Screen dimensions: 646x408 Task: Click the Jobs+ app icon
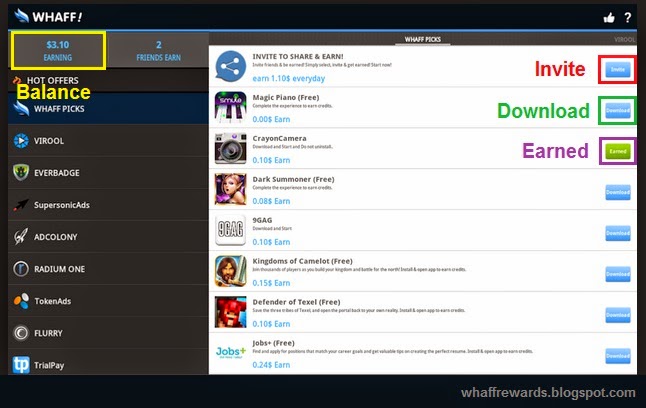pos(231,352)
